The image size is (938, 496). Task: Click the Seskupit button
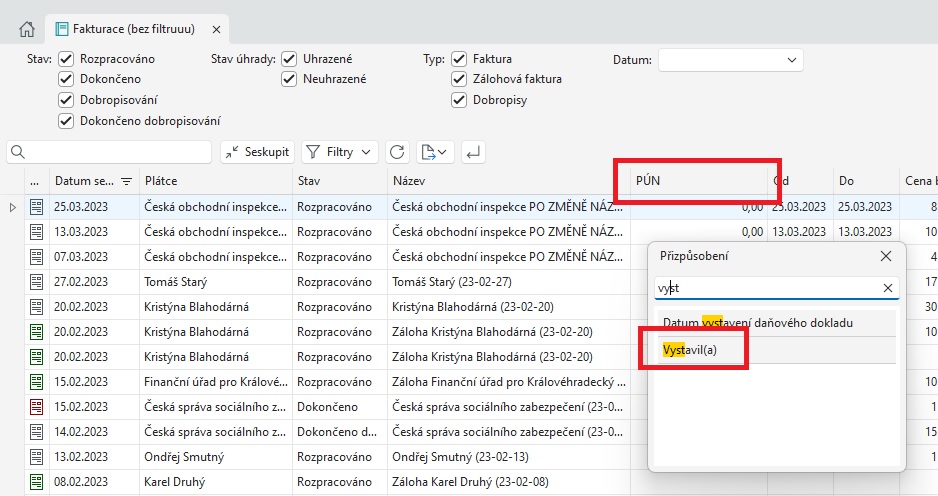click(x=256, y=152)
